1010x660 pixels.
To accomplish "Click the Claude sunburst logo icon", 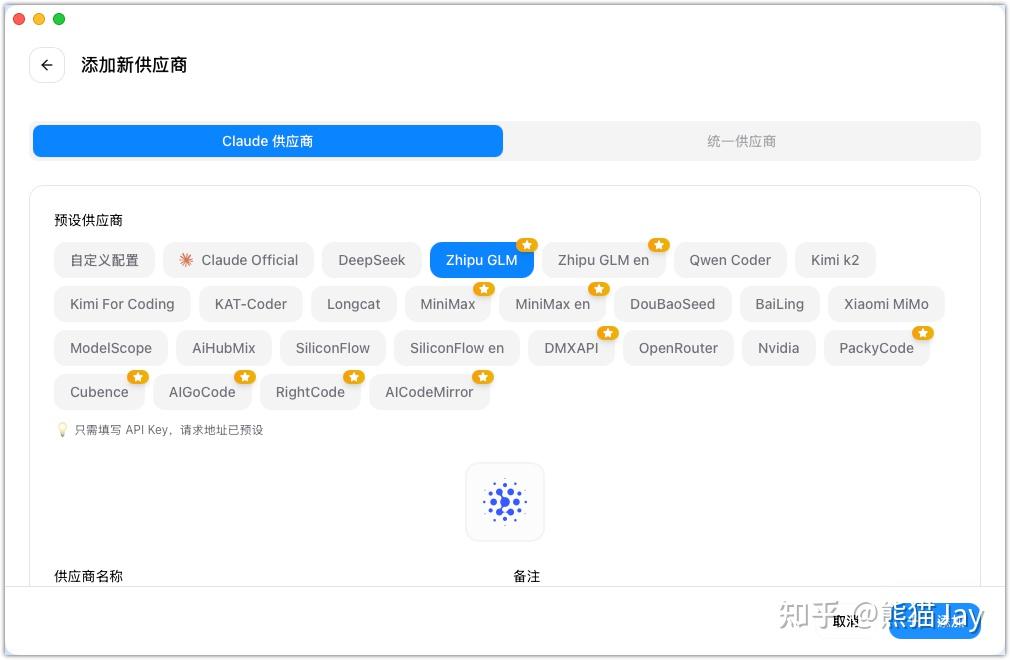I will click(x=186, y=260).
